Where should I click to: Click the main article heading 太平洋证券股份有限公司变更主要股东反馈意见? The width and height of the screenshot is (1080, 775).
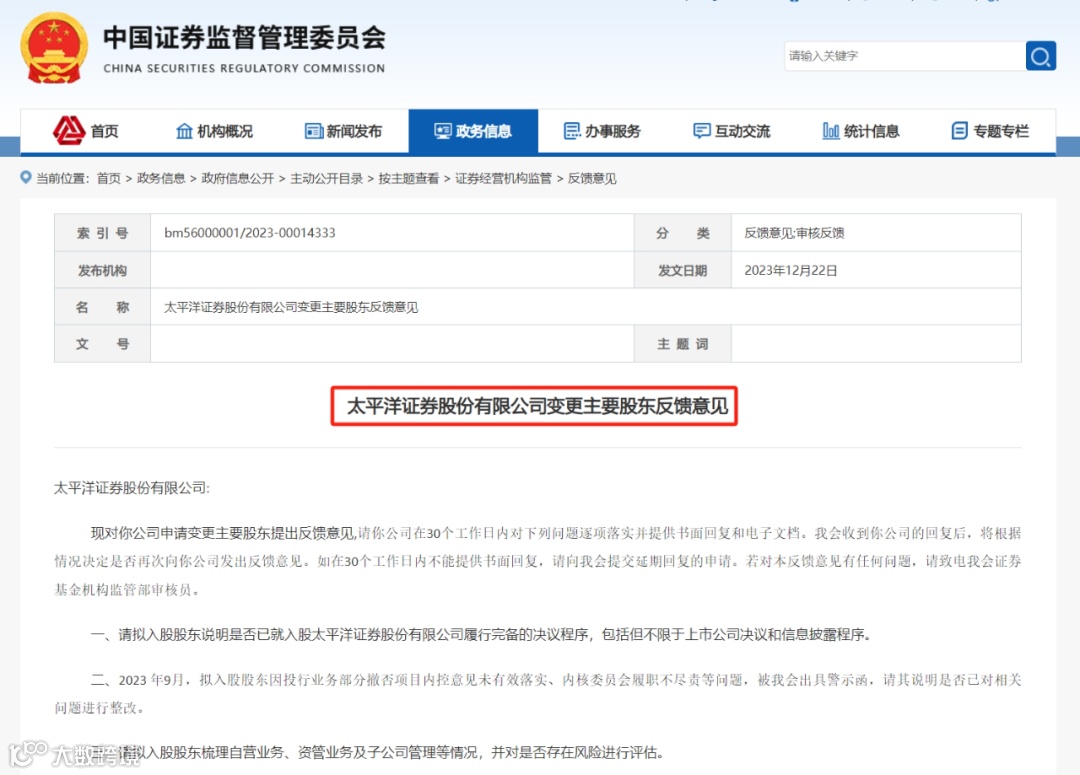click(537, 406)
